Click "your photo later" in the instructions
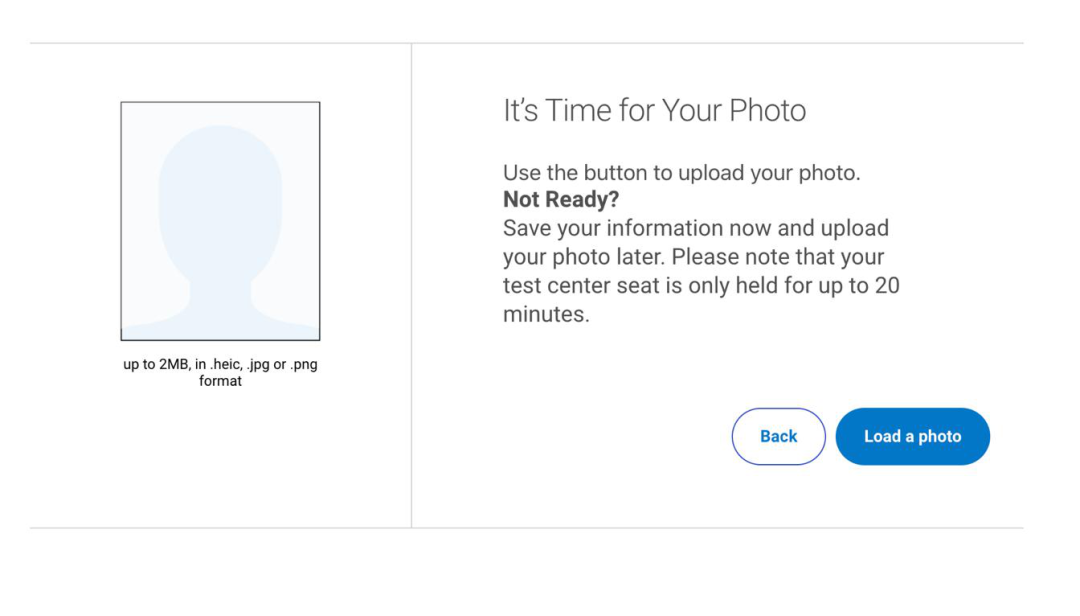This screenshot has height=616, width=1080. pos(583,257)
